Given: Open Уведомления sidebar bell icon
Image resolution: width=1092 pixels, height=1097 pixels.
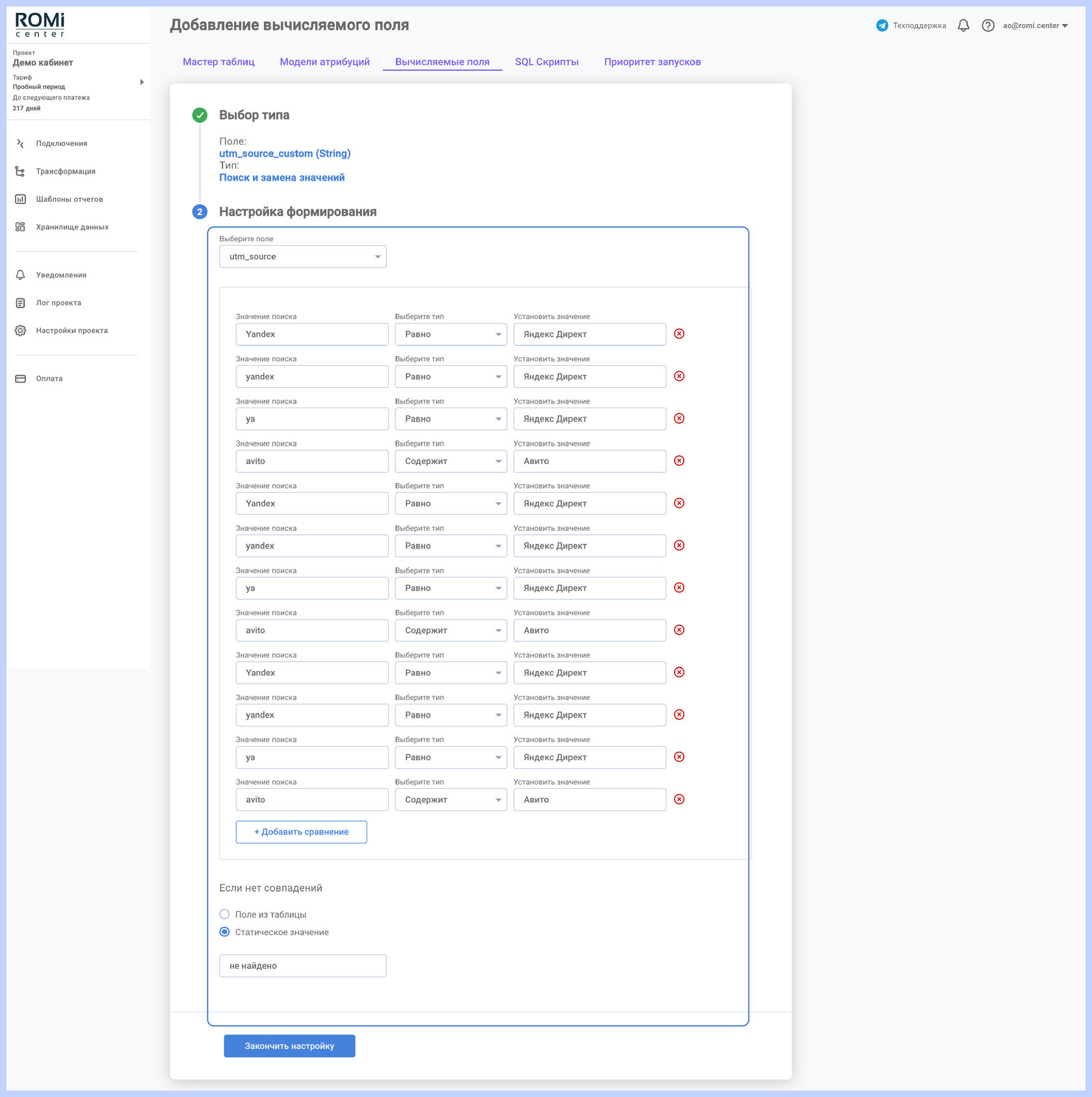Looking at the screenshot, I should coord(20,275).
